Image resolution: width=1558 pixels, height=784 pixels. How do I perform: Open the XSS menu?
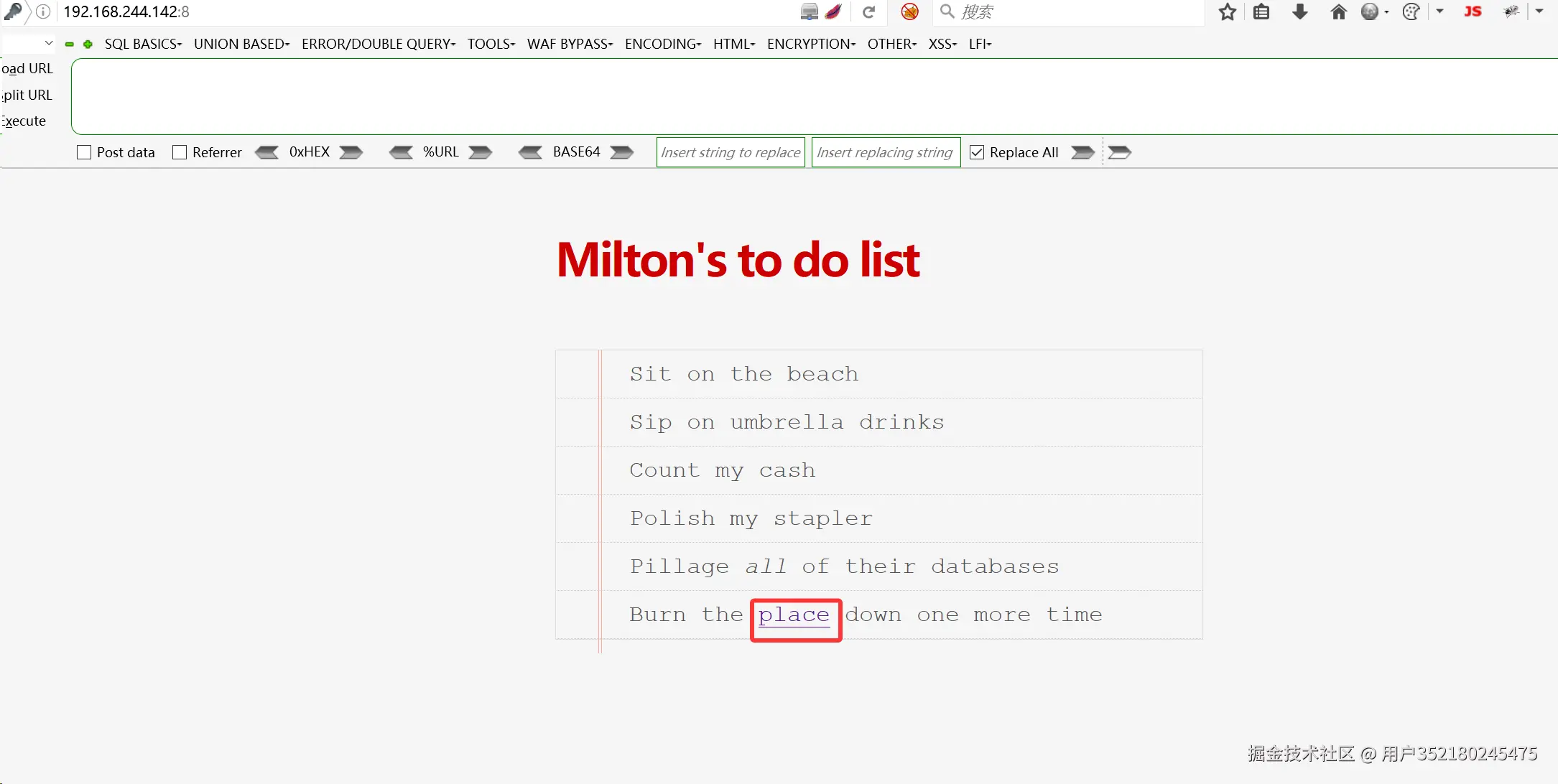click(942, 45)
